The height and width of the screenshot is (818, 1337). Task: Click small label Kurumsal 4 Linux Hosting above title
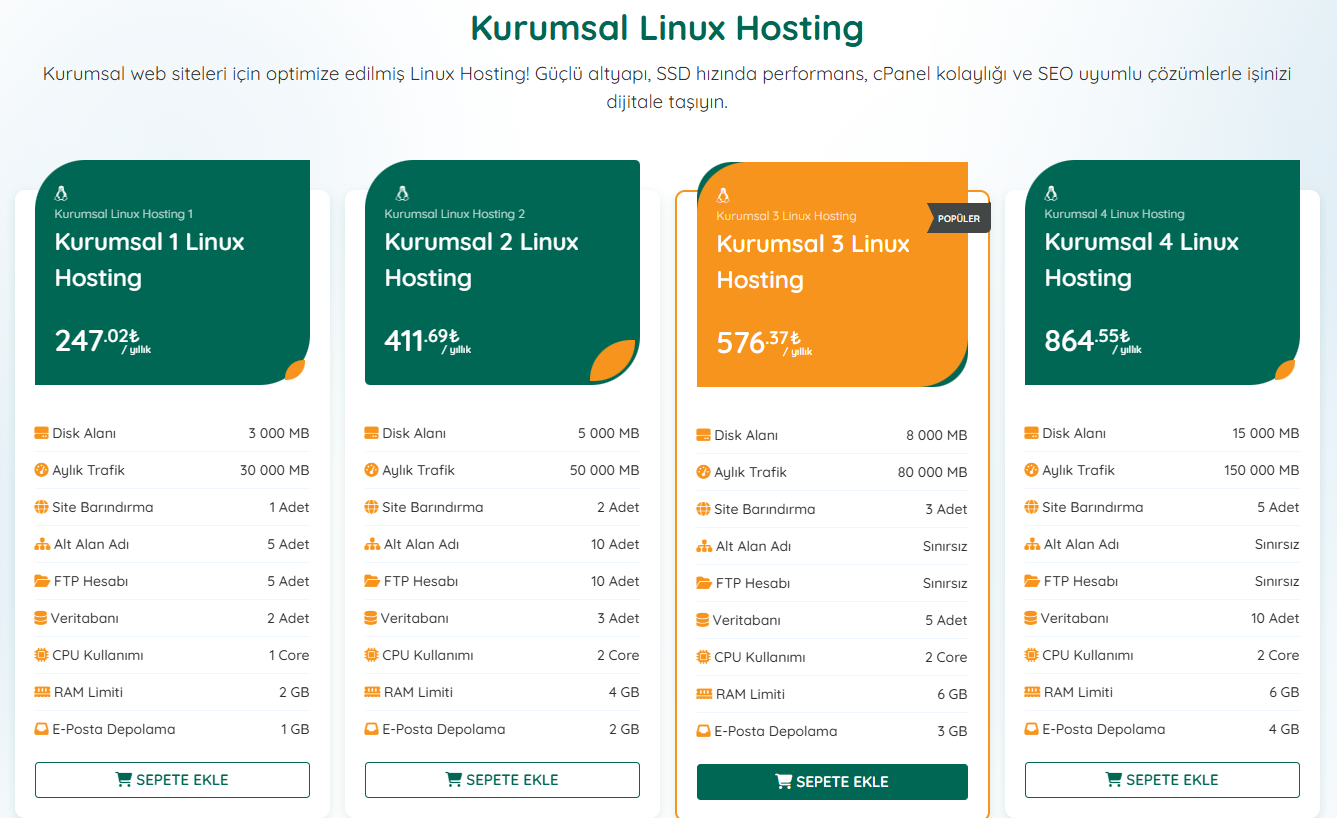(x=1115, y=214)
